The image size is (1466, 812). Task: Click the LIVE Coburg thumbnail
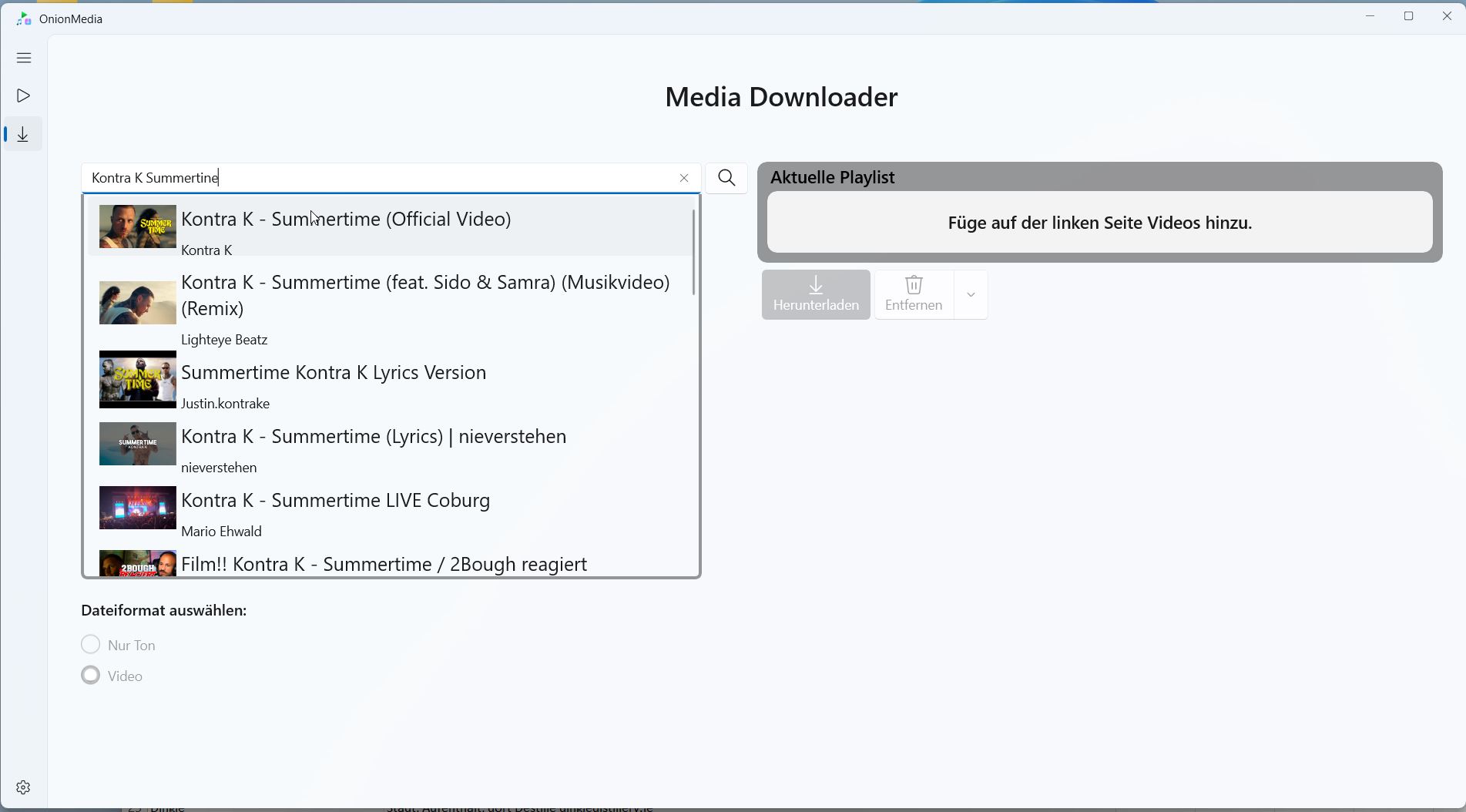point(138,508)
